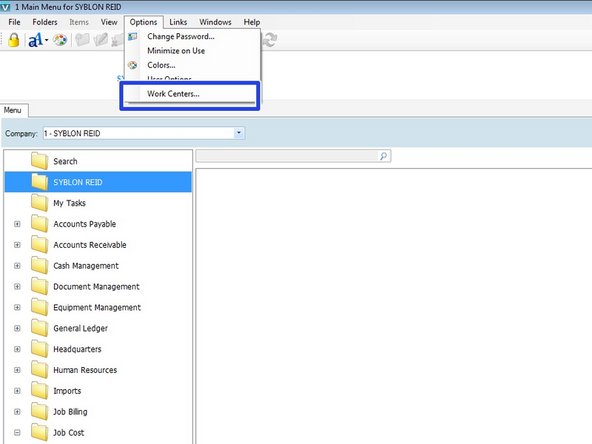Expand the Accounts Payable folder
Screen dimensions: 592x444
[17, 224]
